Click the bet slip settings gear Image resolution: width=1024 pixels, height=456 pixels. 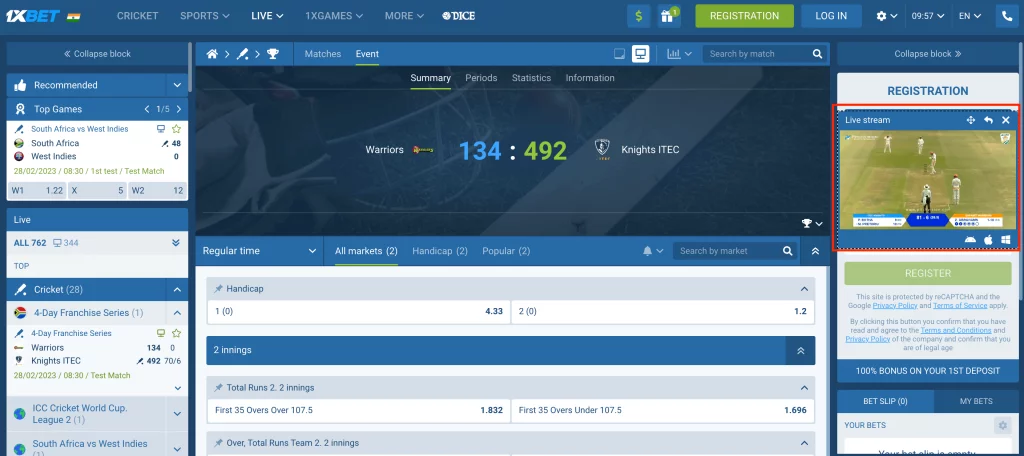1002,425
